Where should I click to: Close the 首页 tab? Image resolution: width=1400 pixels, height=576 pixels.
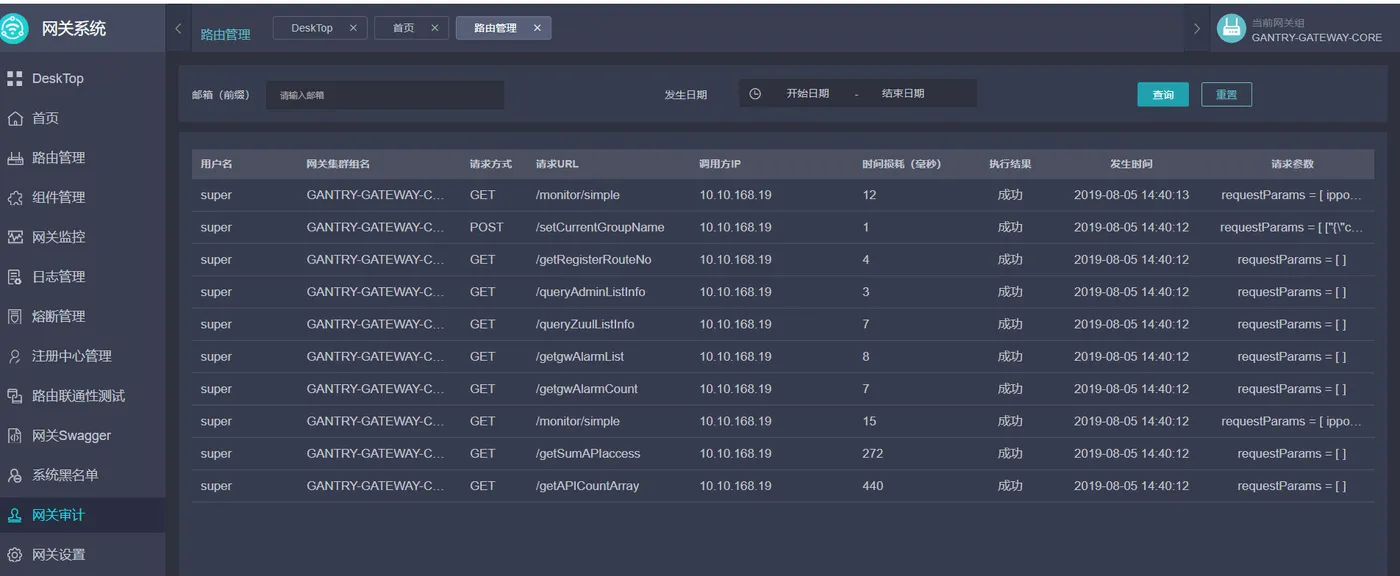point(434,28)
